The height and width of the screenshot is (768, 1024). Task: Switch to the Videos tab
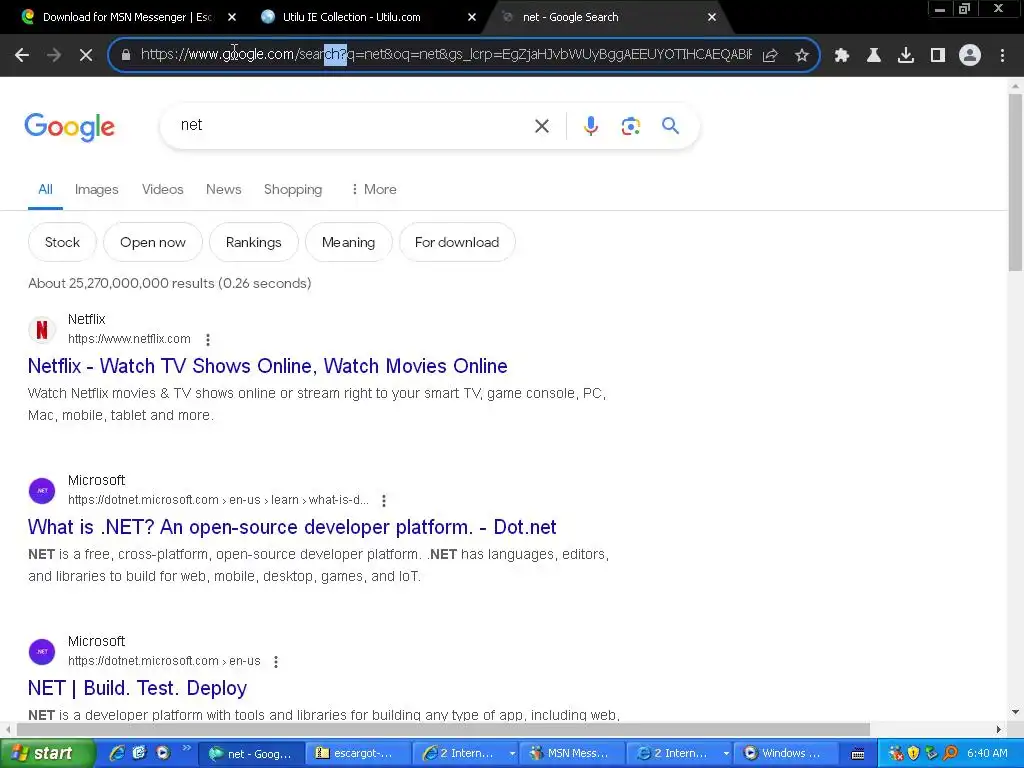[x=163, y=189]
